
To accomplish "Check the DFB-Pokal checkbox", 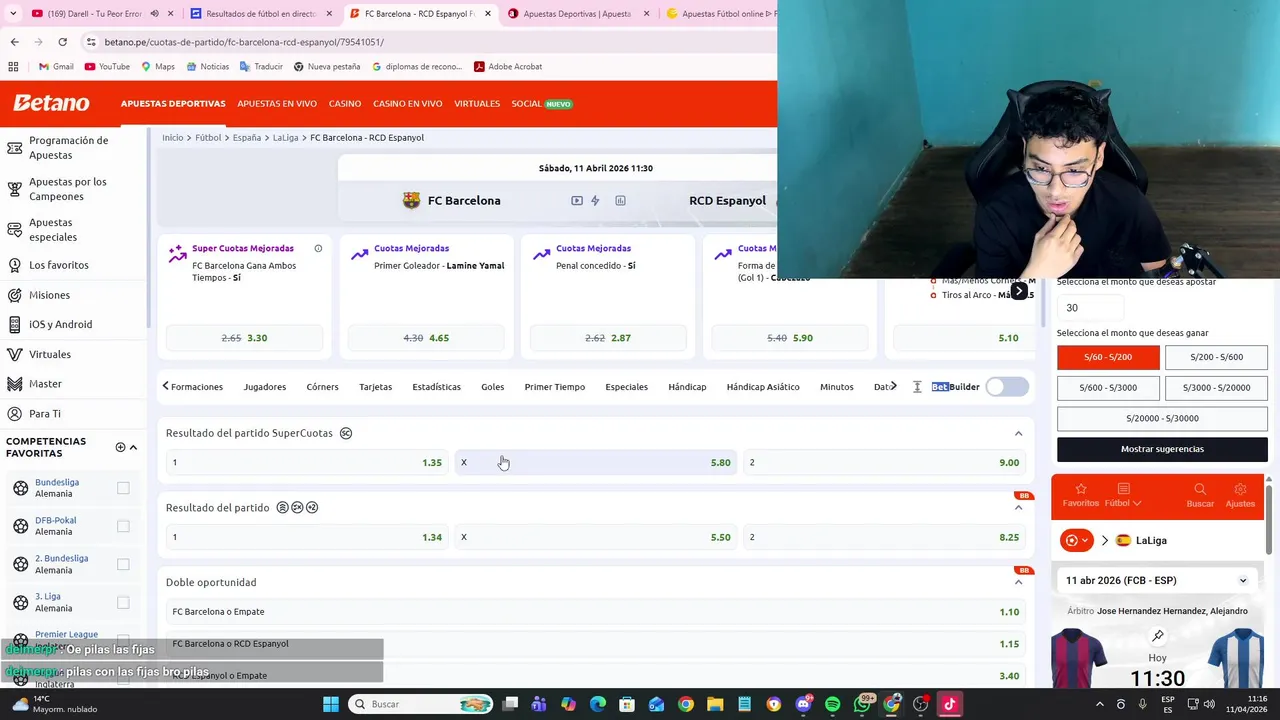I will 123,526.
